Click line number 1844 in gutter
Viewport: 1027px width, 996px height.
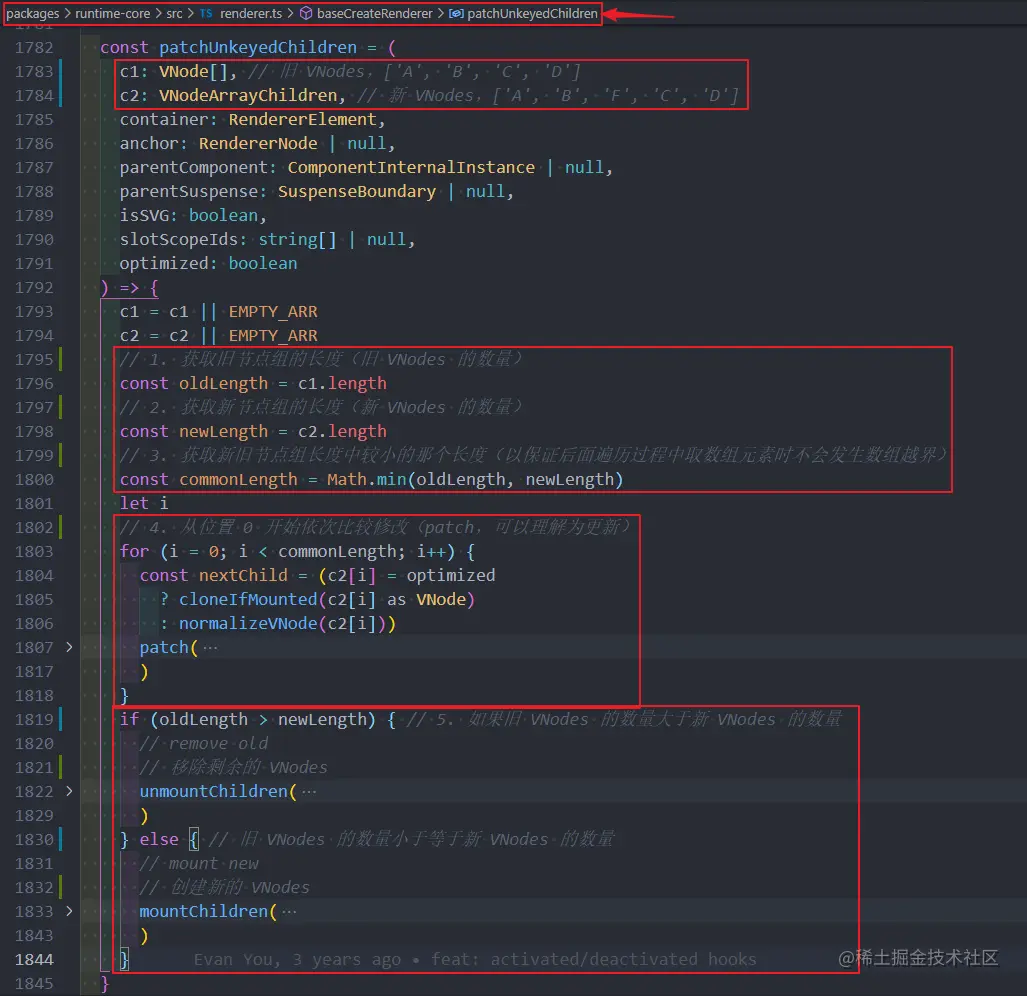(34, 959)
